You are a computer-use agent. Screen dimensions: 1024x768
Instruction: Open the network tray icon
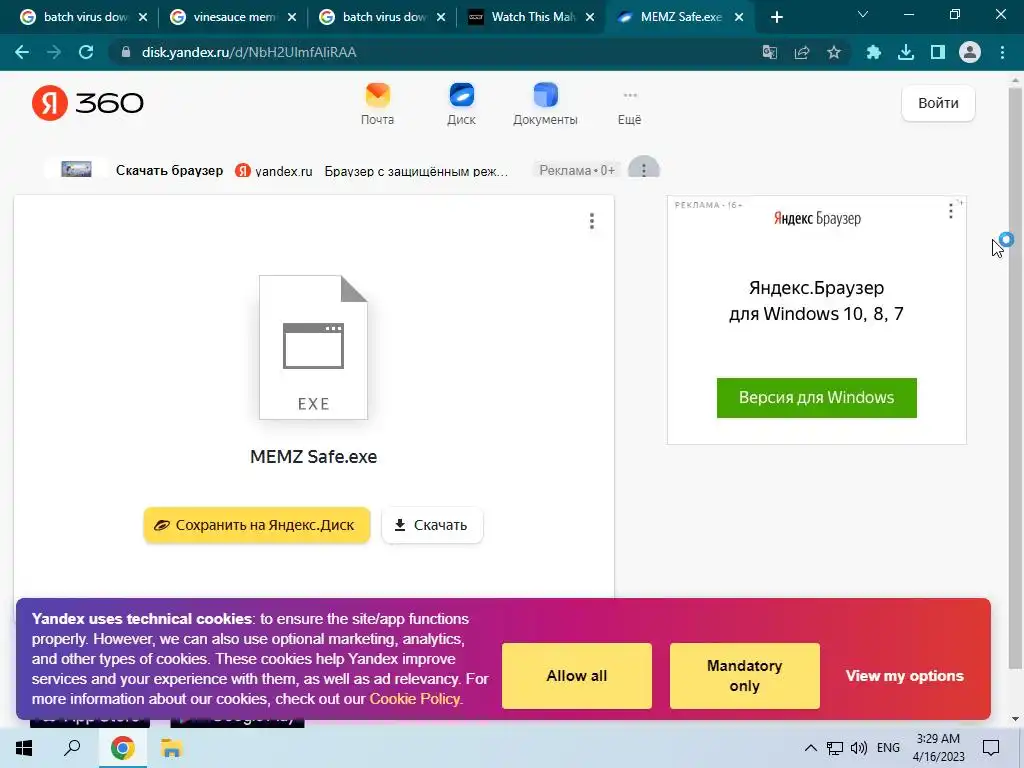835,748
